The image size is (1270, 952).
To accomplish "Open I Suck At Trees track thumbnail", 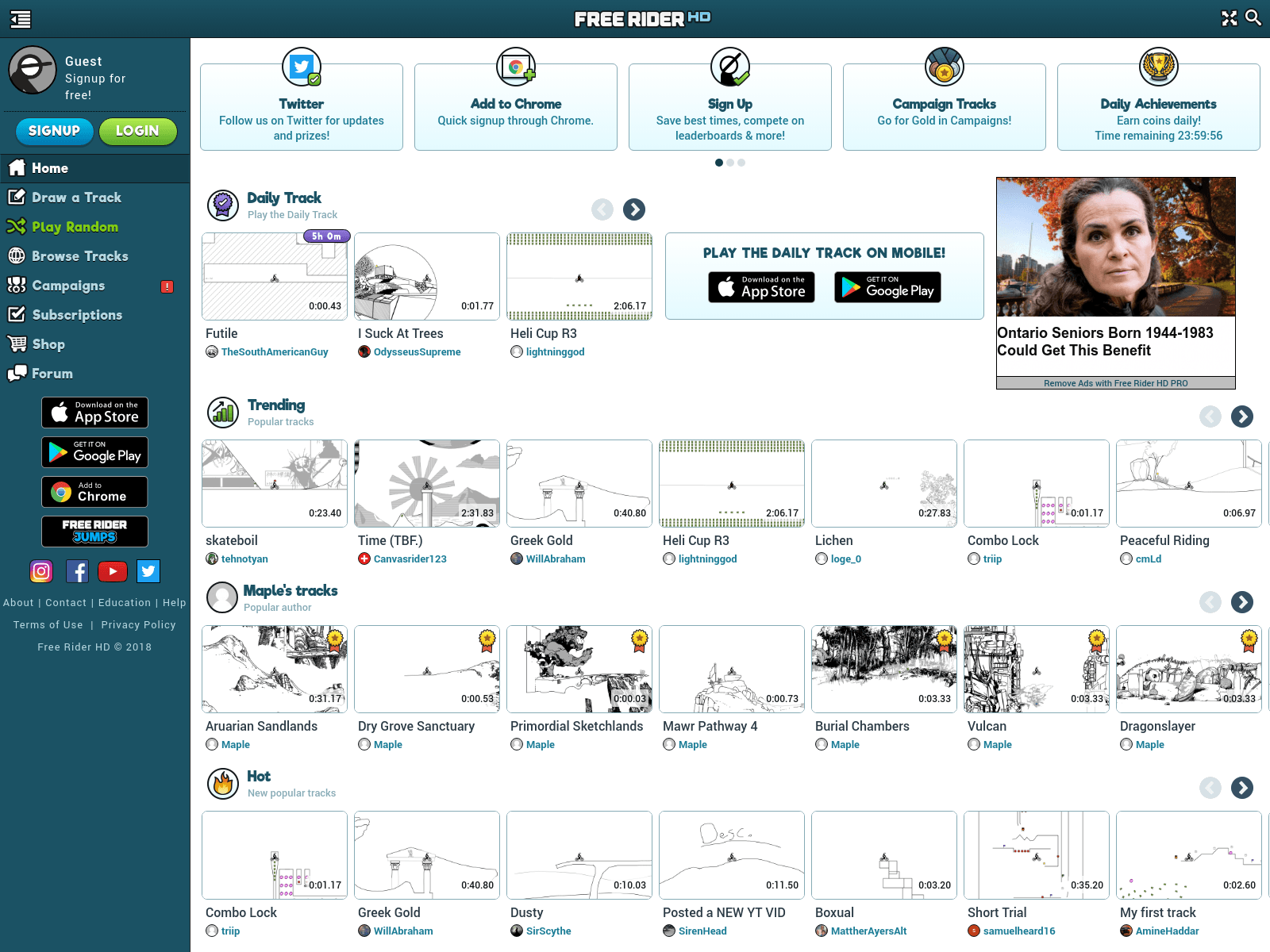I will [x=427, y=276].
